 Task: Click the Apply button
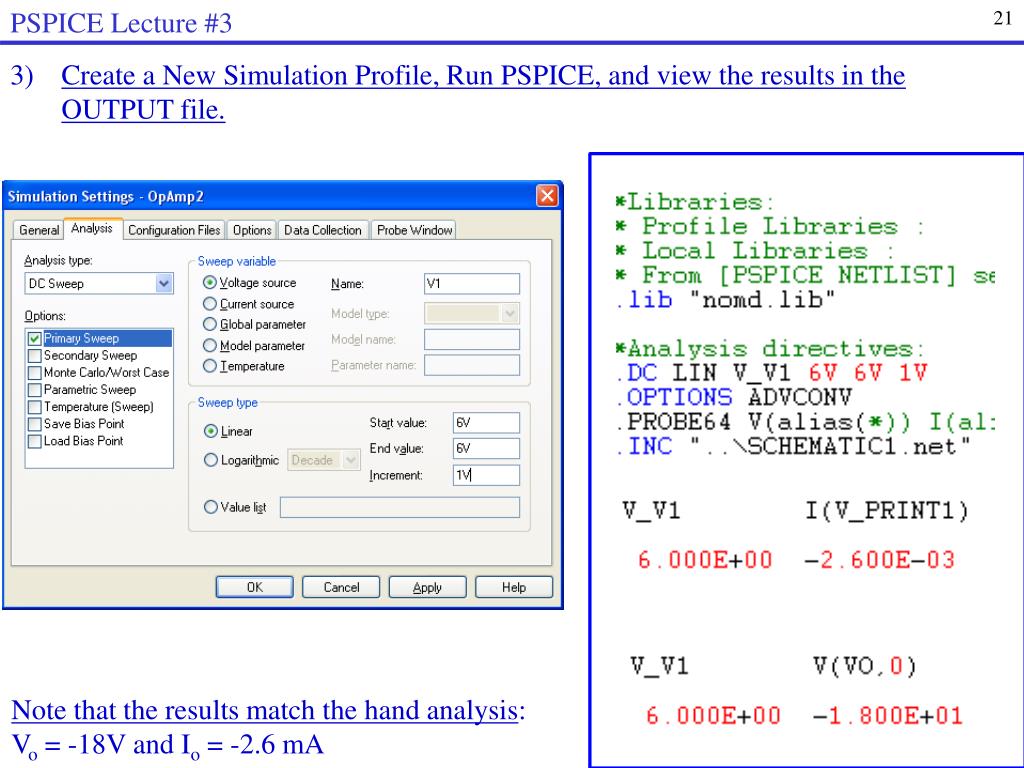click(427, 587)
